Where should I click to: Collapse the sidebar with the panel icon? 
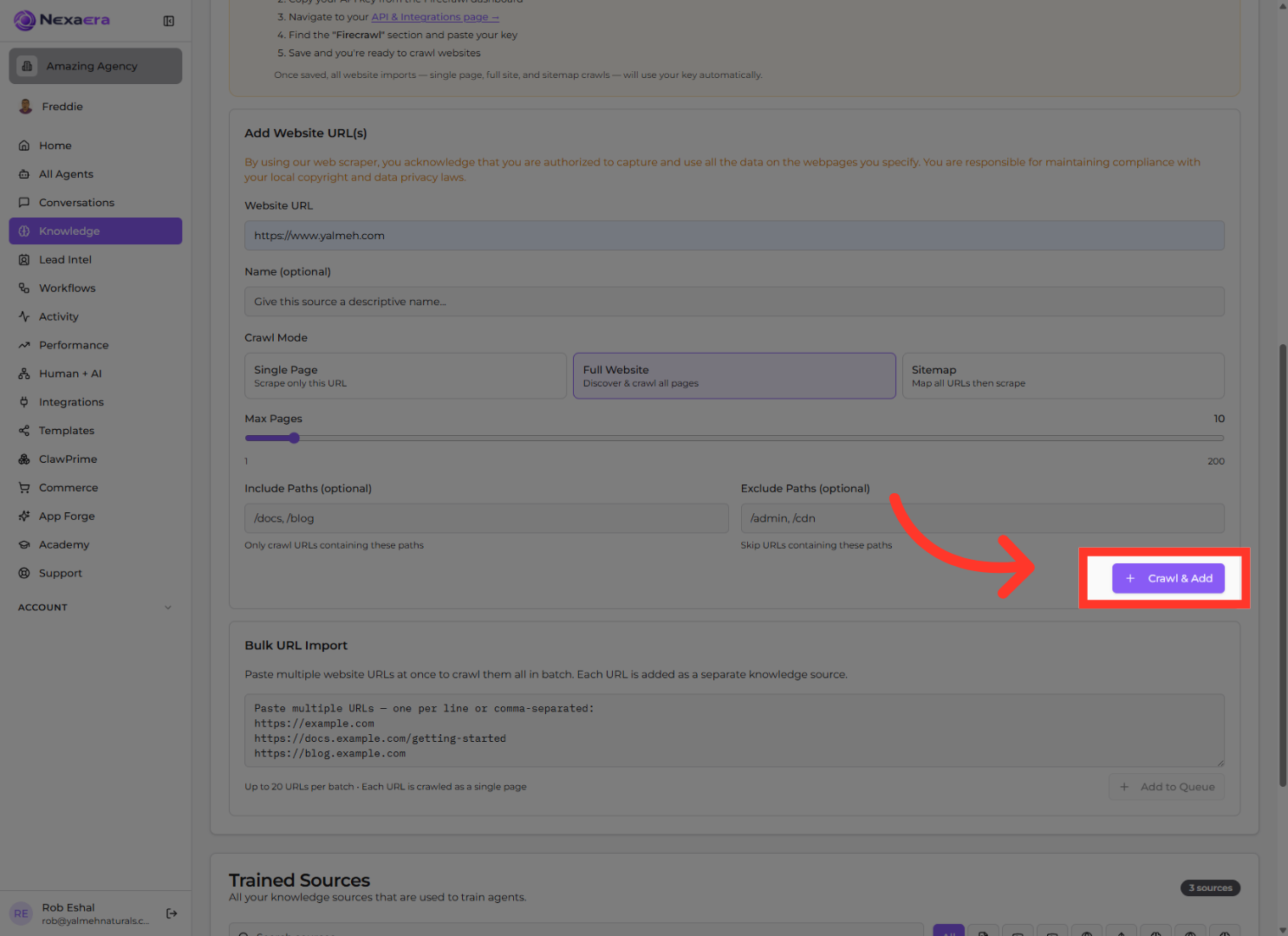[169, 21]
